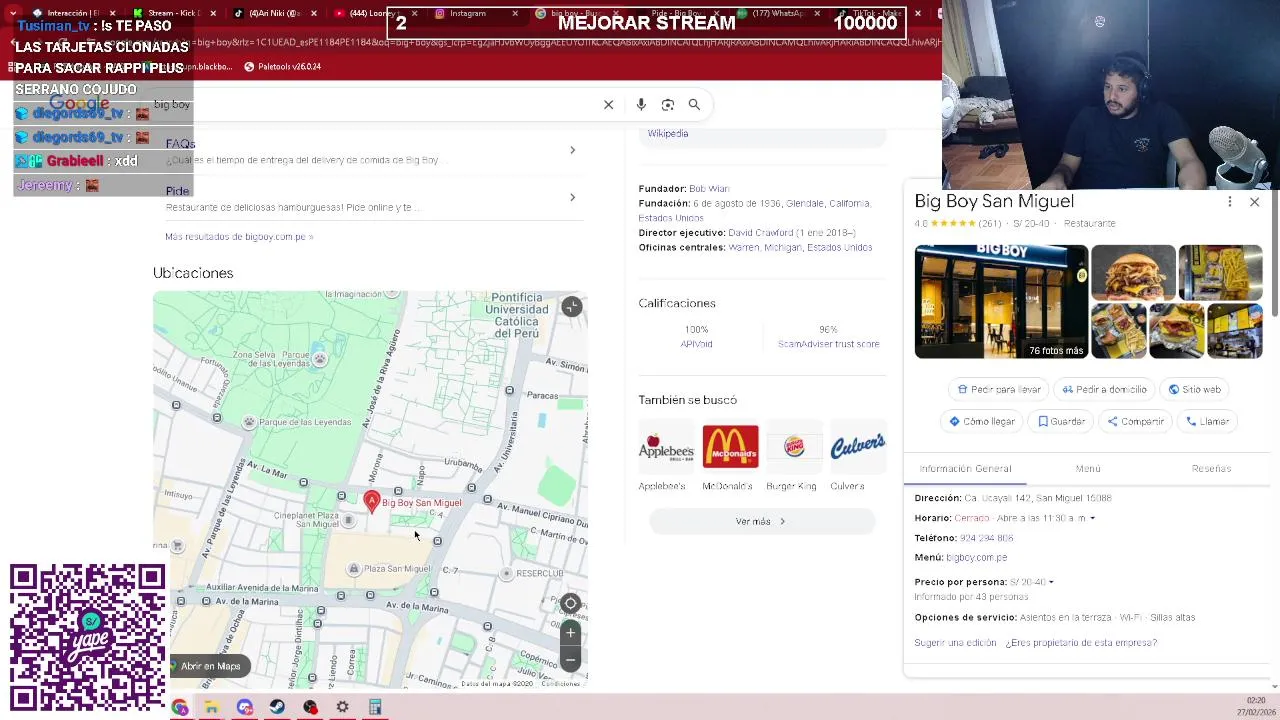Open File Explorer from the taskbar
Viewport: 1280px width, 720px height.
(212, 707)
